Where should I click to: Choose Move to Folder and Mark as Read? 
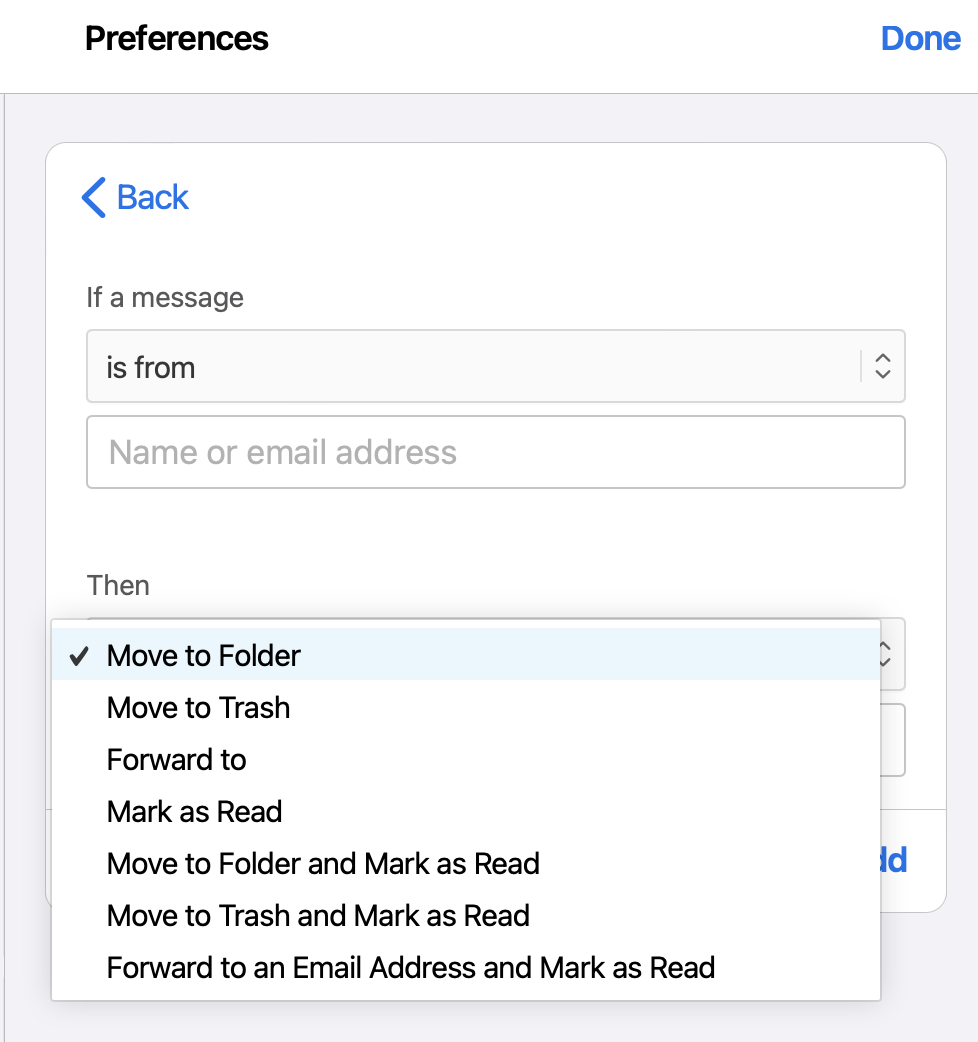[x=323, y=864]
